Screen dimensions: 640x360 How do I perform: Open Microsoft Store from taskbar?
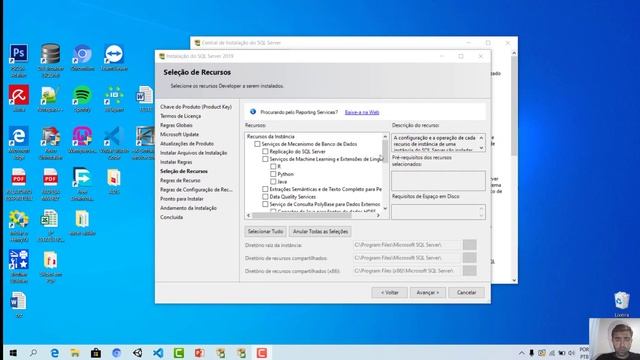[x=96, y=353]
